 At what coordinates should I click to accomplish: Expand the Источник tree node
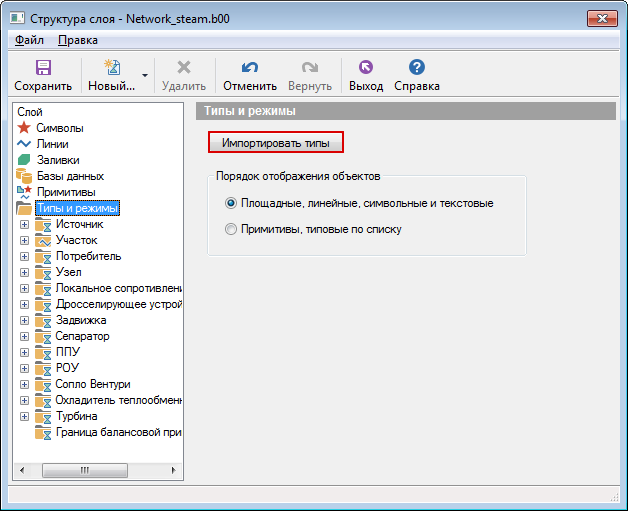(25, 224)
